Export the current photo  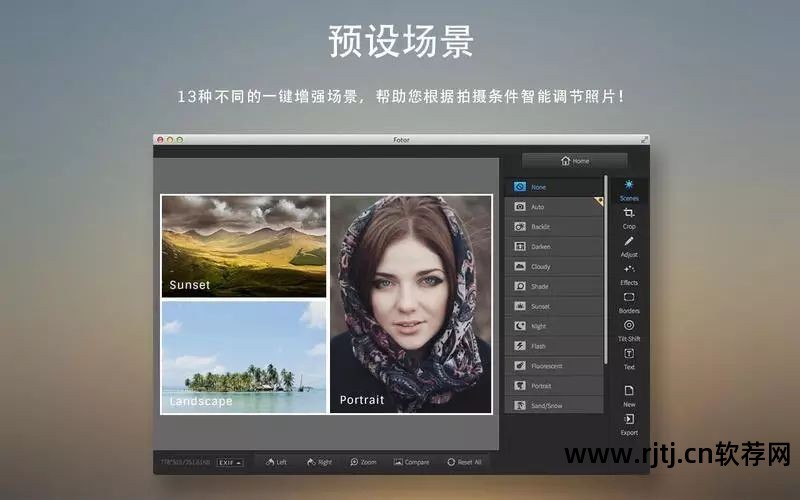629,425
